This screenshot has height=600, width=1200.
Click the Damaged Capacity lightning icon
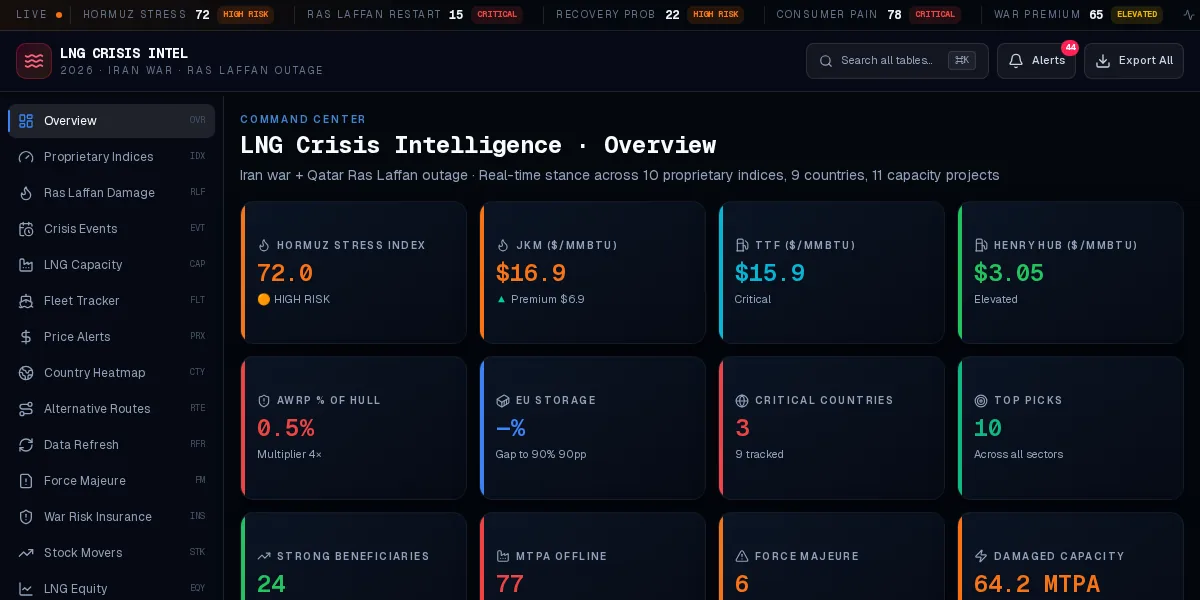tap(981, 556)
